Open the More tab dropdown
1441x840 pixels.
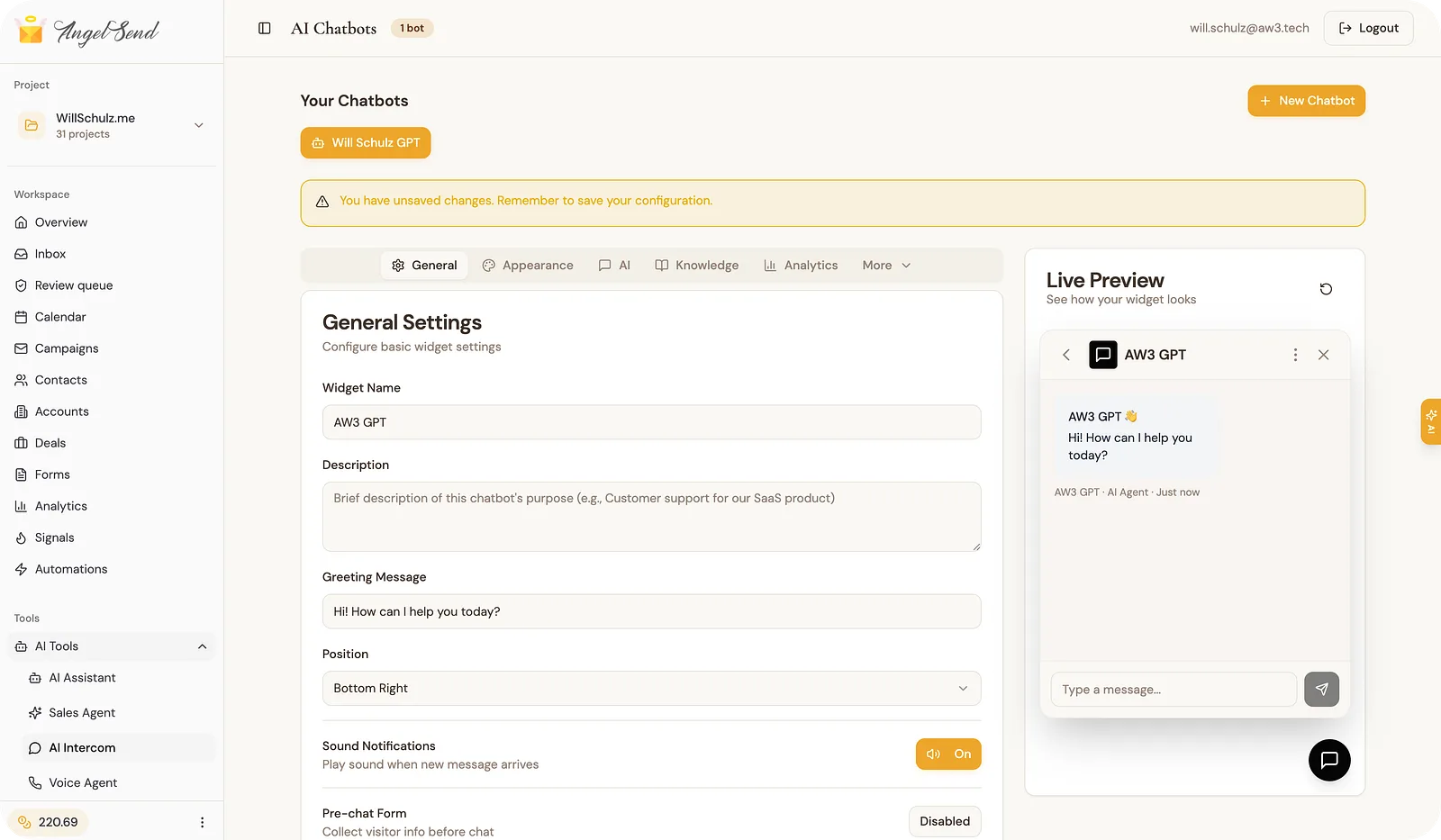tap(886, 266)
